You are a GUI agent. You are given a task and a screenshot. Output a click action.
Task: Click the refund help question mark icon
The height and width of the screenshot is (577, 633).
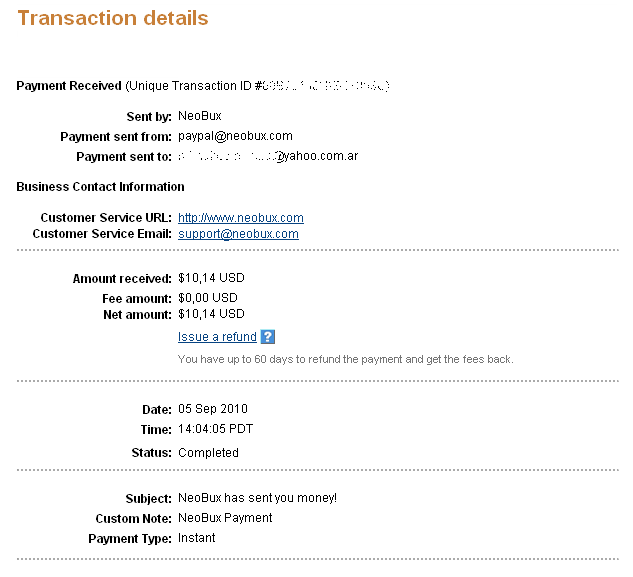point(268,337)
